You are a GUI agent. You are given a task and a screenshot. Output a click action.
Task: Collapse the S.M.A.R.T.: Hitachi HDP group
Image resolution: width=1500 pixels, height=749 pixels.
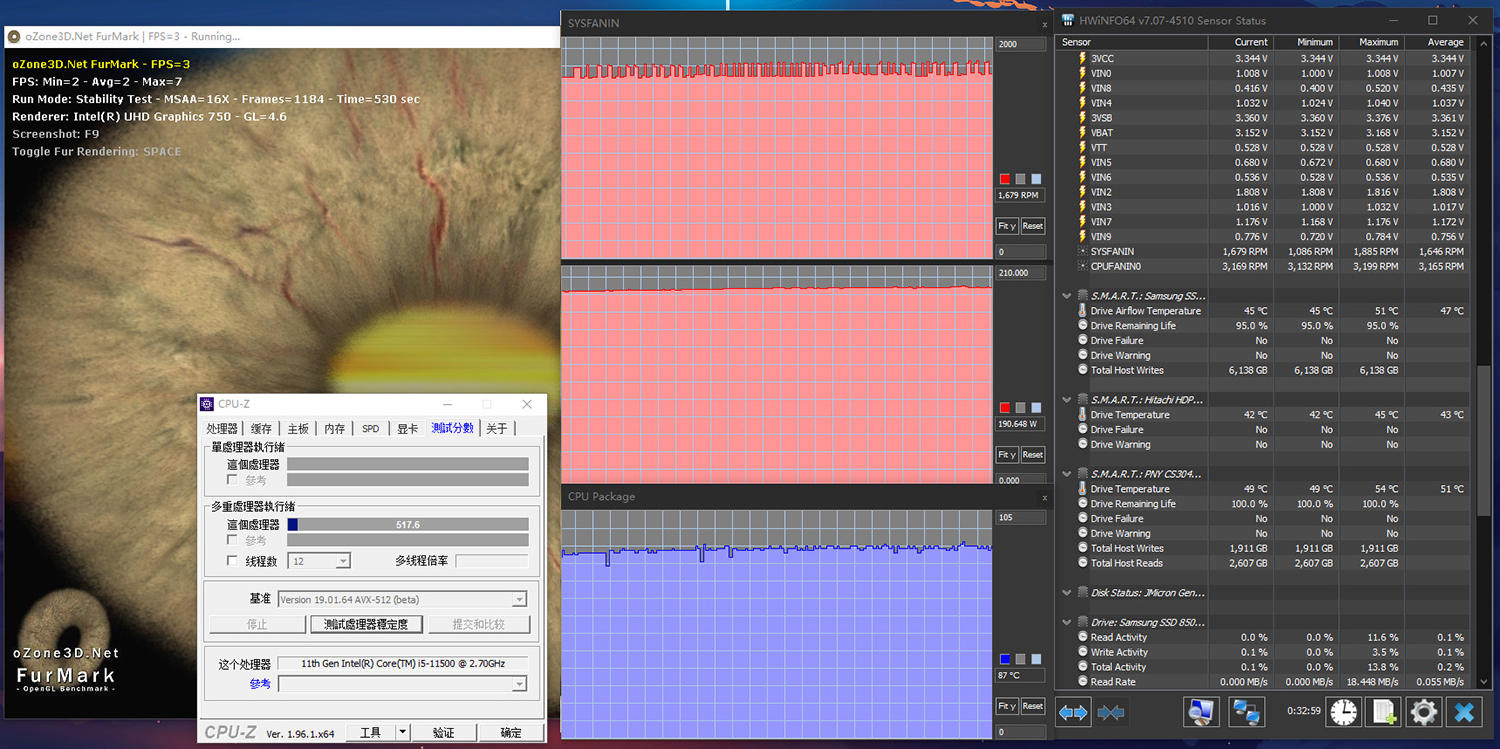pyautogui.click(x=1066, y=399)
